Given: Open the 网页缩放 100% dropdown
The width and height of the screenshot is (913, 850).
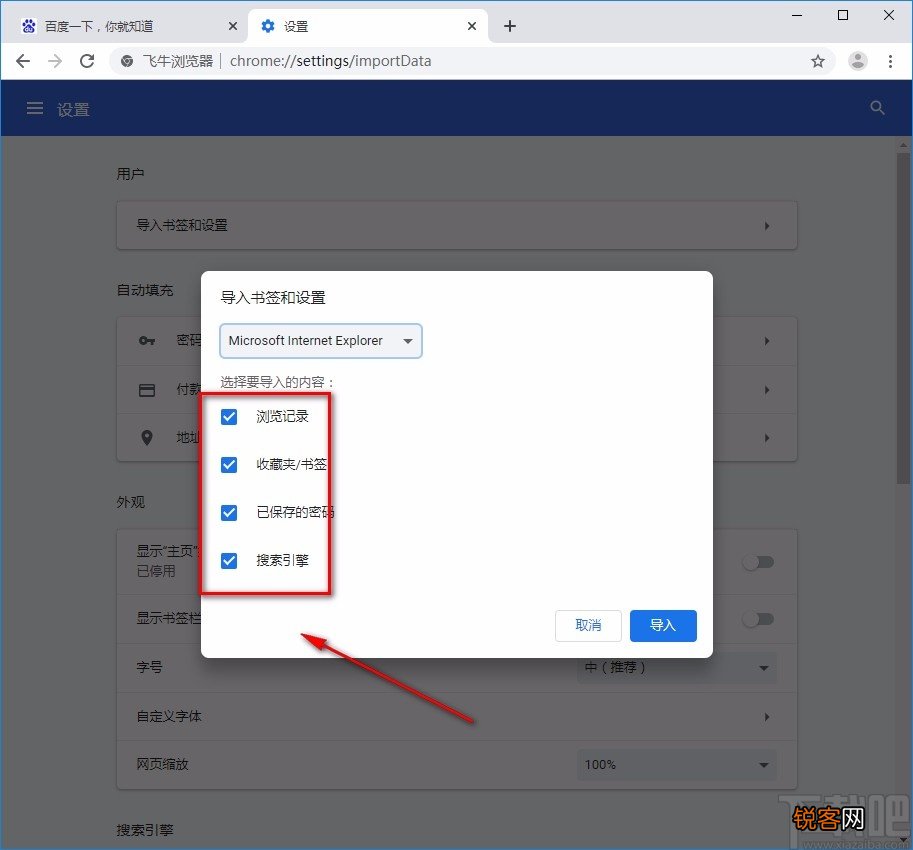Looking at the screenshot, I should pos(677,764).
